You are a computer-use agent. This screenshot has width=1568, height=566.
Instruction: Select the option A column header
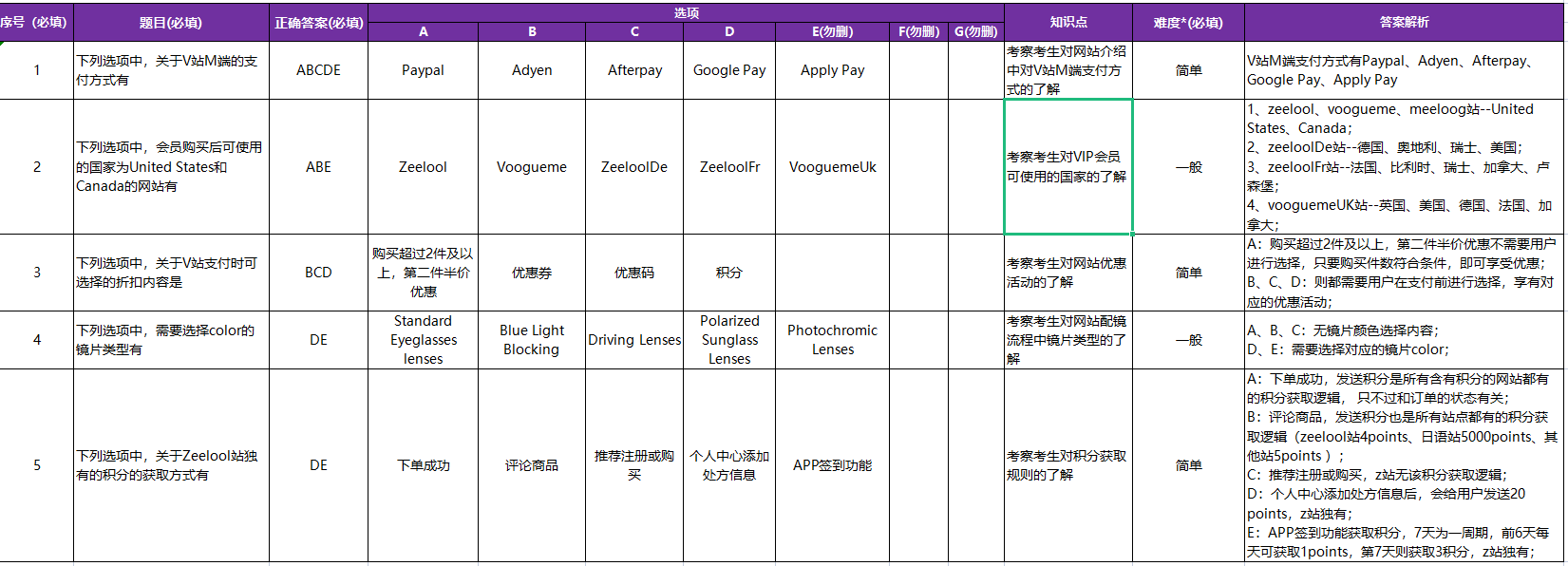click(423, 32)
